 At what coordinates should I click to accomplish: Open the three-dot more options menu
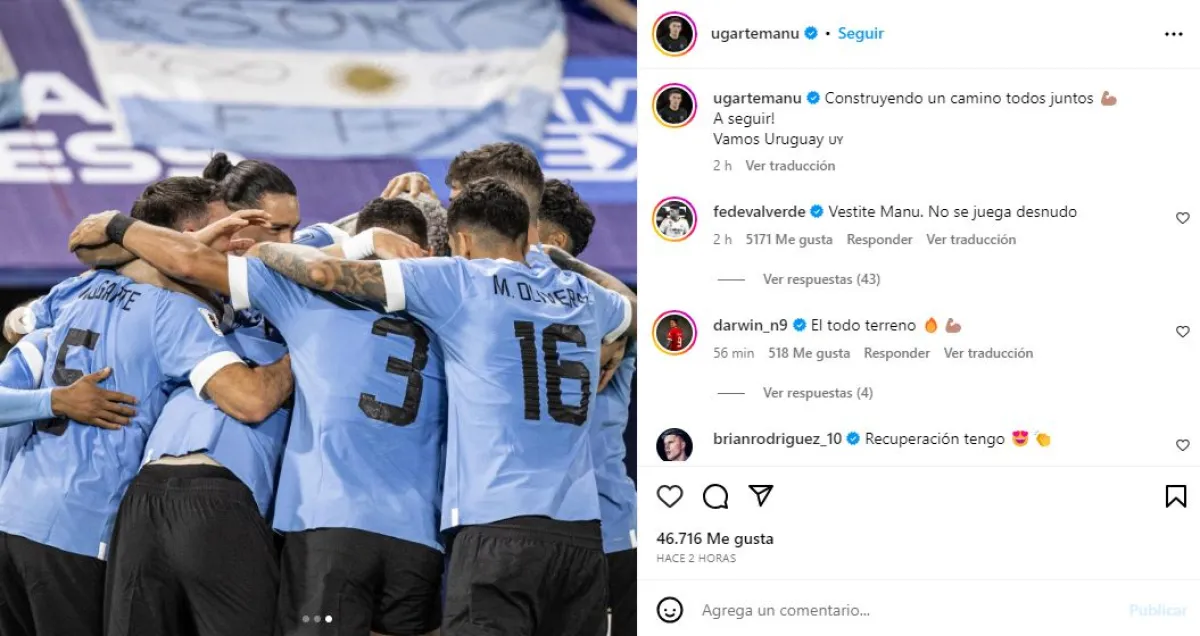[x=1174, y=34]
